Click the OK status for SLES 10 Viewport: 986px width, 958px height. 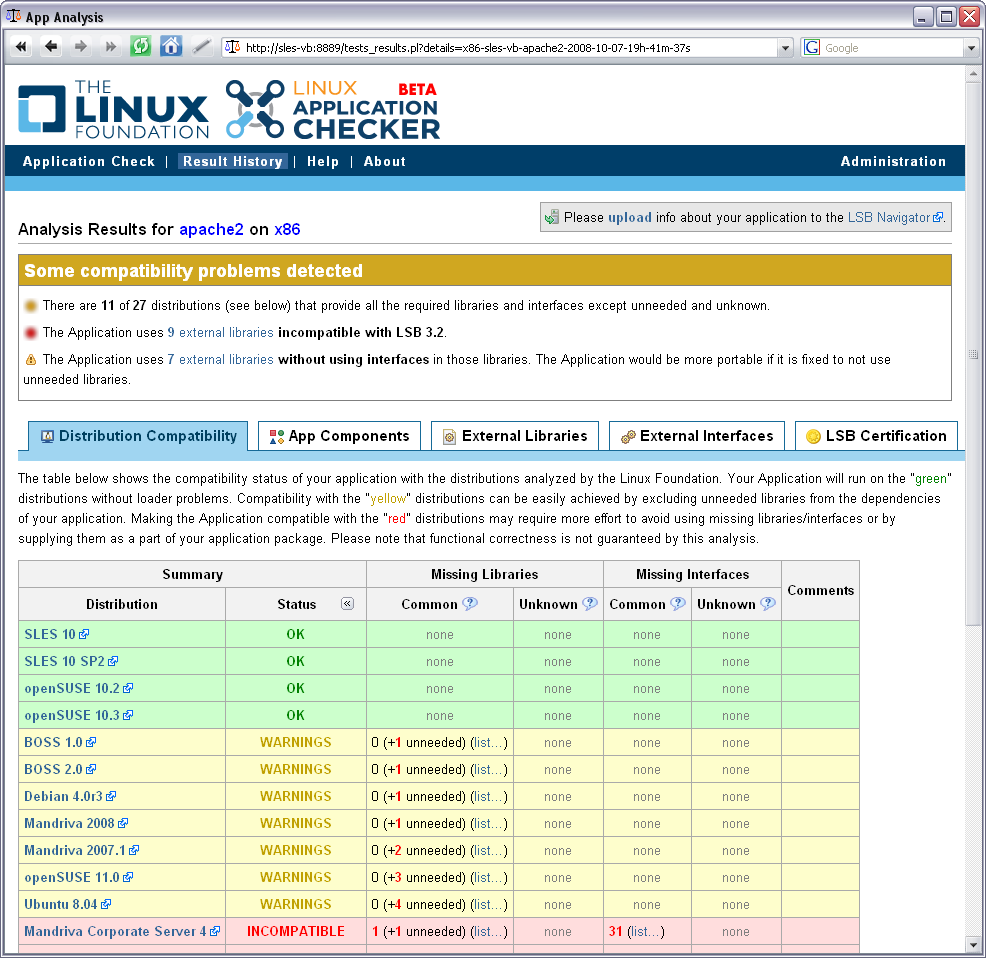pos(296,634)
